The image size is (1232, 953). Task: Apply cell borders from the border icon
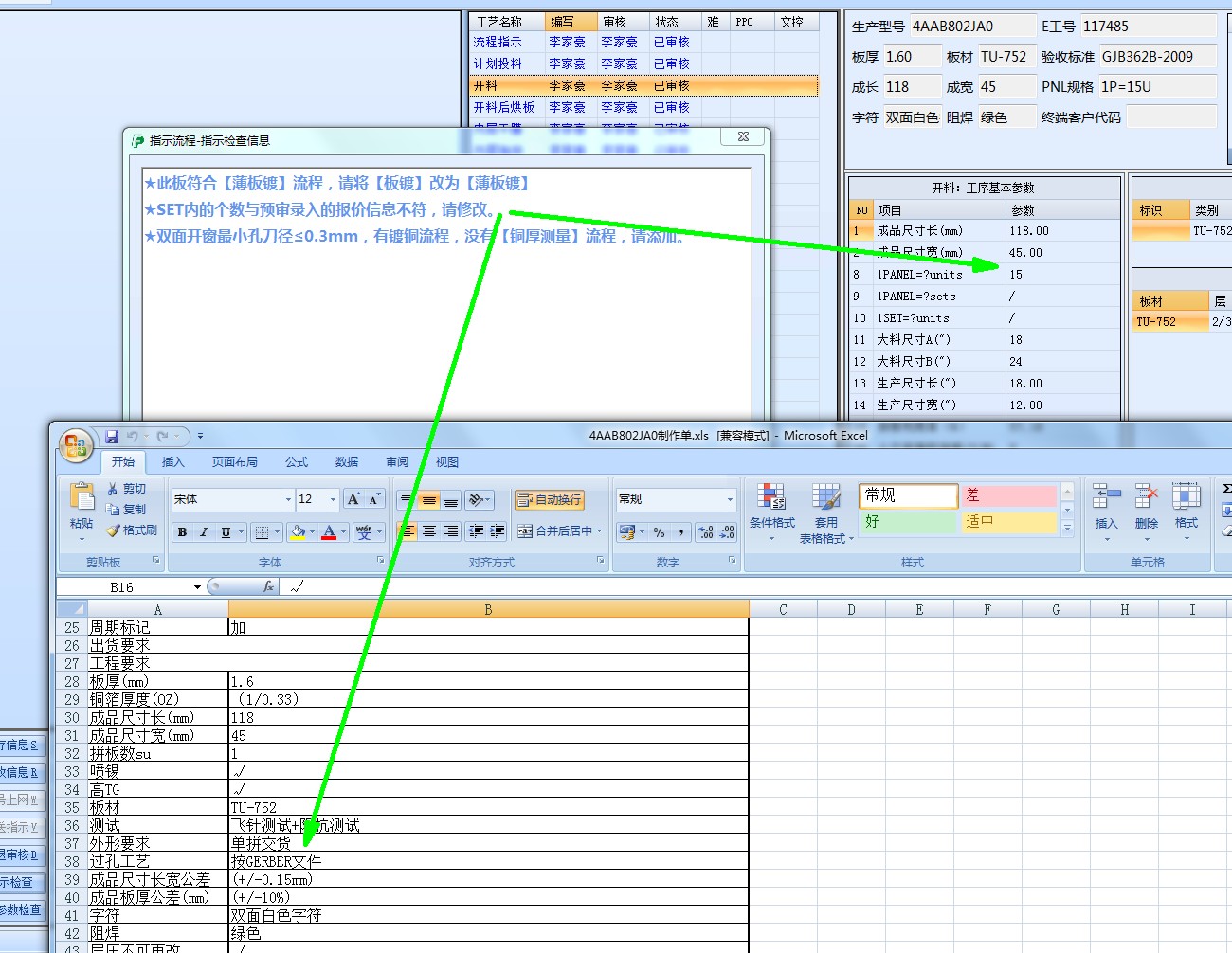[263, 532]
